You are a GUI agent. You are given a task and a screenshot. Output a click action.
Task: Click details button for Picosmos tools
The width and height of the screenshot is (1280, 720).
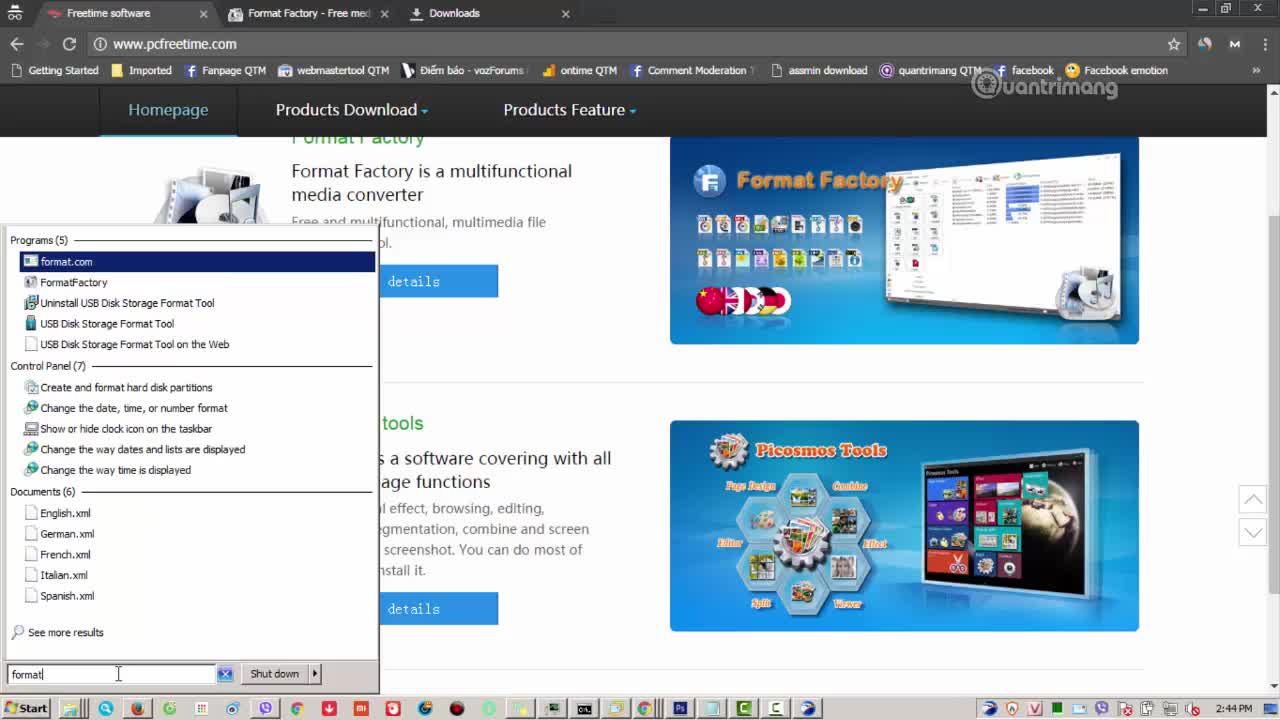click(x=439, y=608)
